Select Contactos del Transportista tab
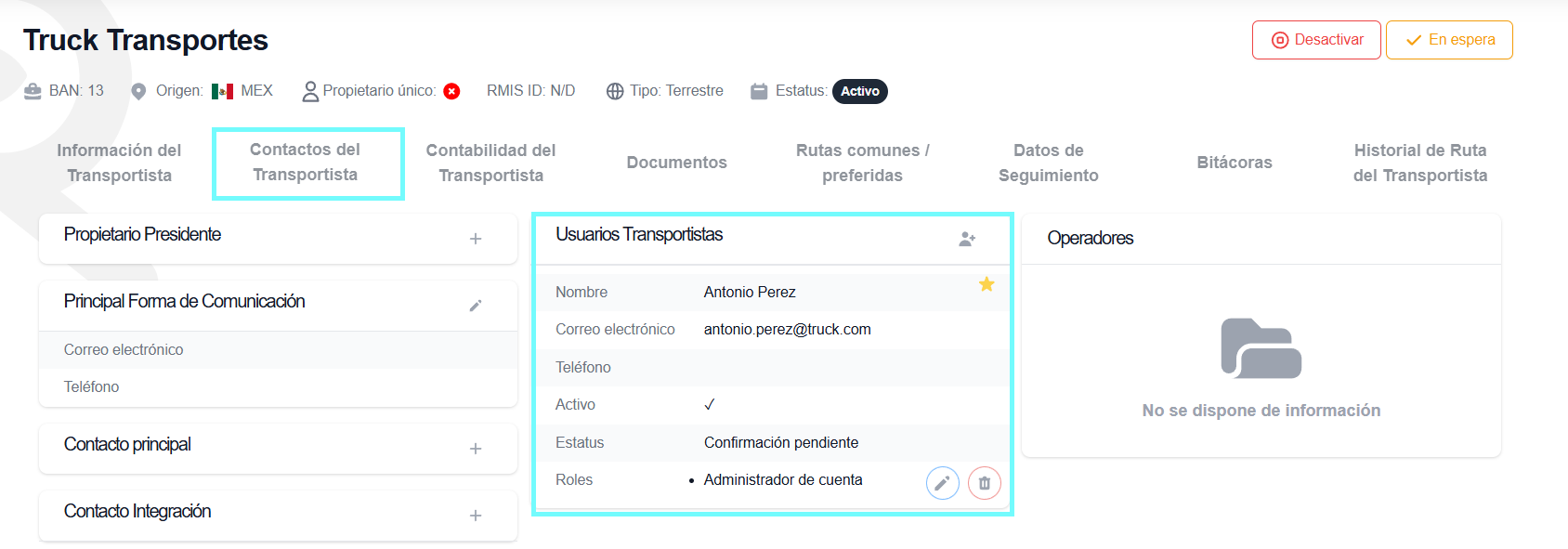This screenshot has width=1568, height=549. click(x=306, y=163)
